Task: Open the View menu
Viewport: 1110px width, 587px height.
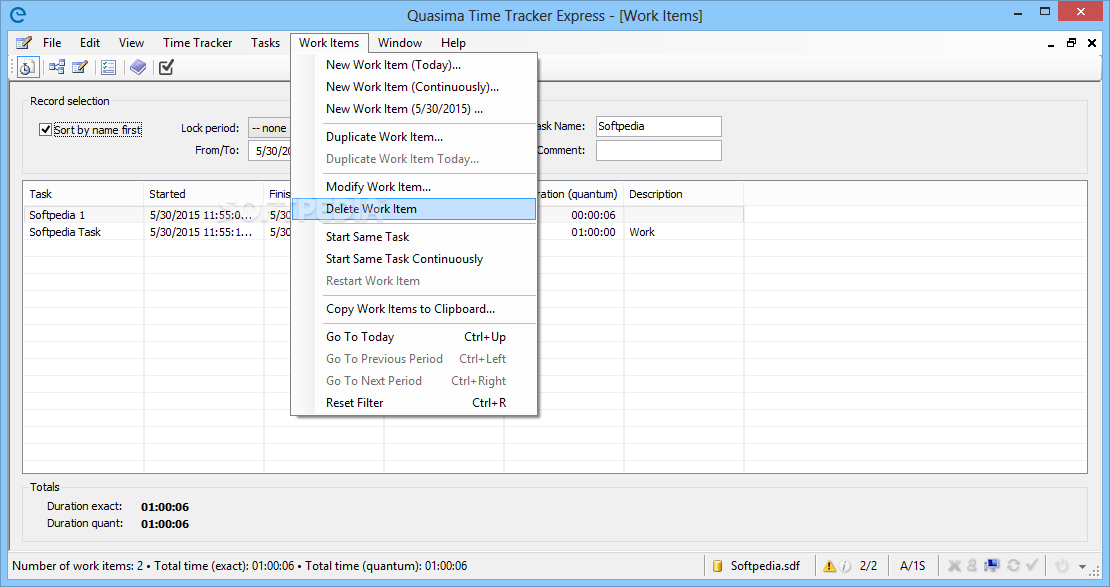Action: tap(131, 42)
